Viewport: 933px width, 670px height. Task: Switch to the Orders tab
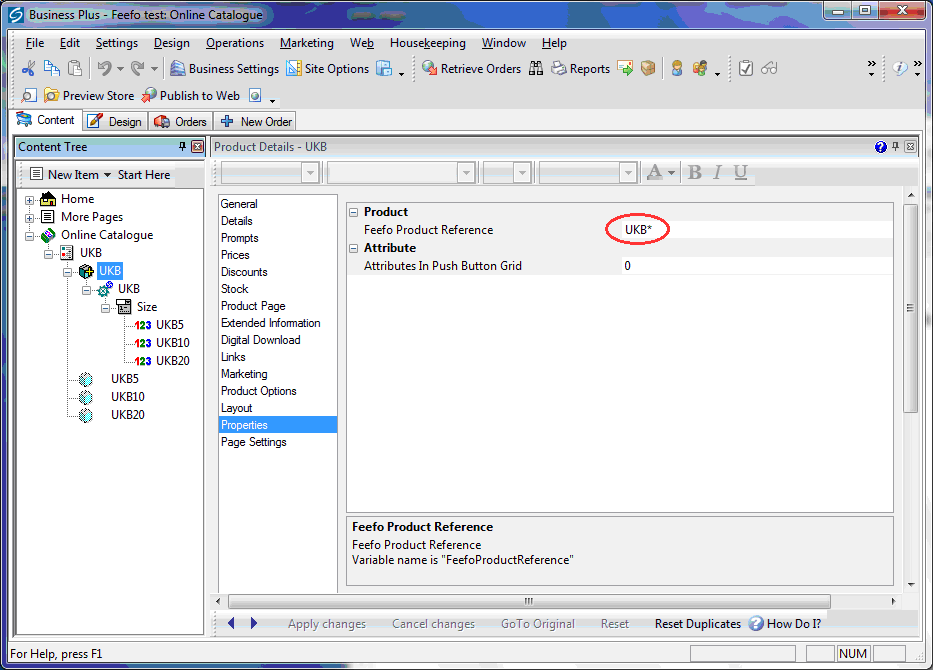tap(181, 121)
